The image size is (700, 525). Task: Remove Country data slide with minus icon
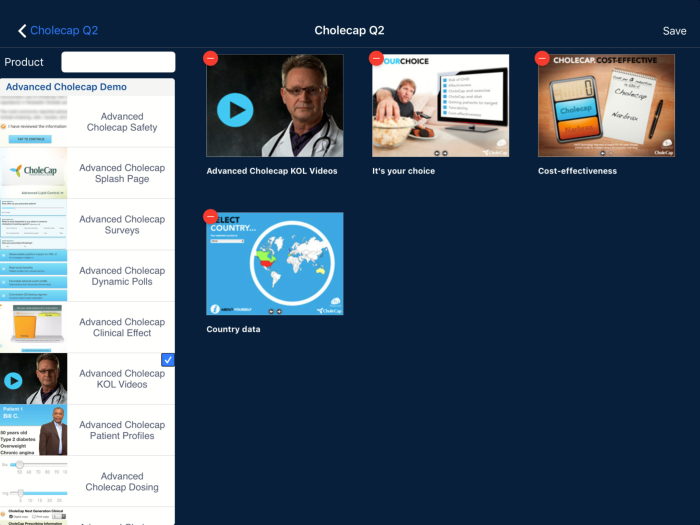[x=211, y=216]
